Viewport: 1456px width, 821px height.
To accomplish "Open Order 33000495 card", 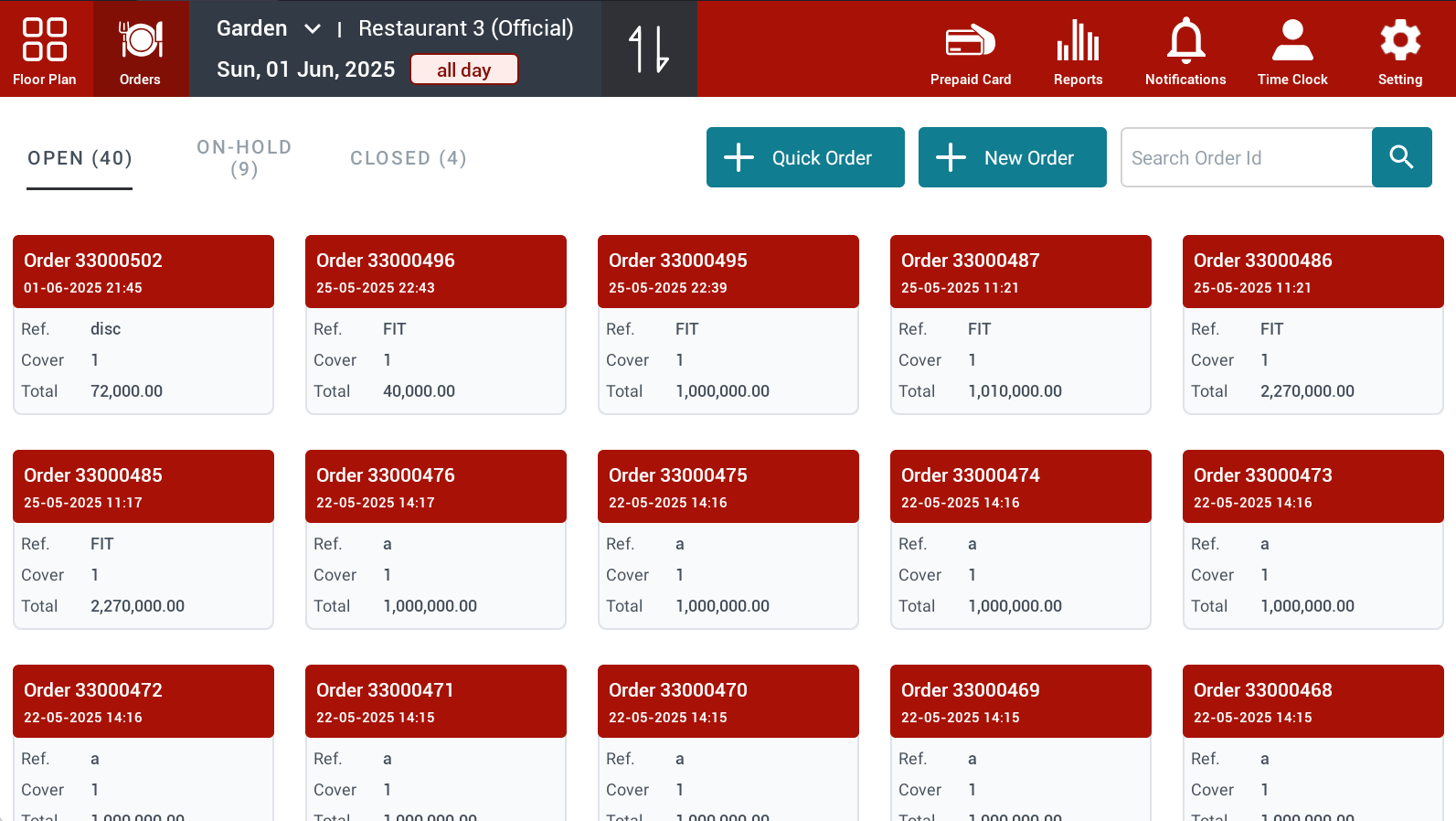I will [x=728, y=325].
